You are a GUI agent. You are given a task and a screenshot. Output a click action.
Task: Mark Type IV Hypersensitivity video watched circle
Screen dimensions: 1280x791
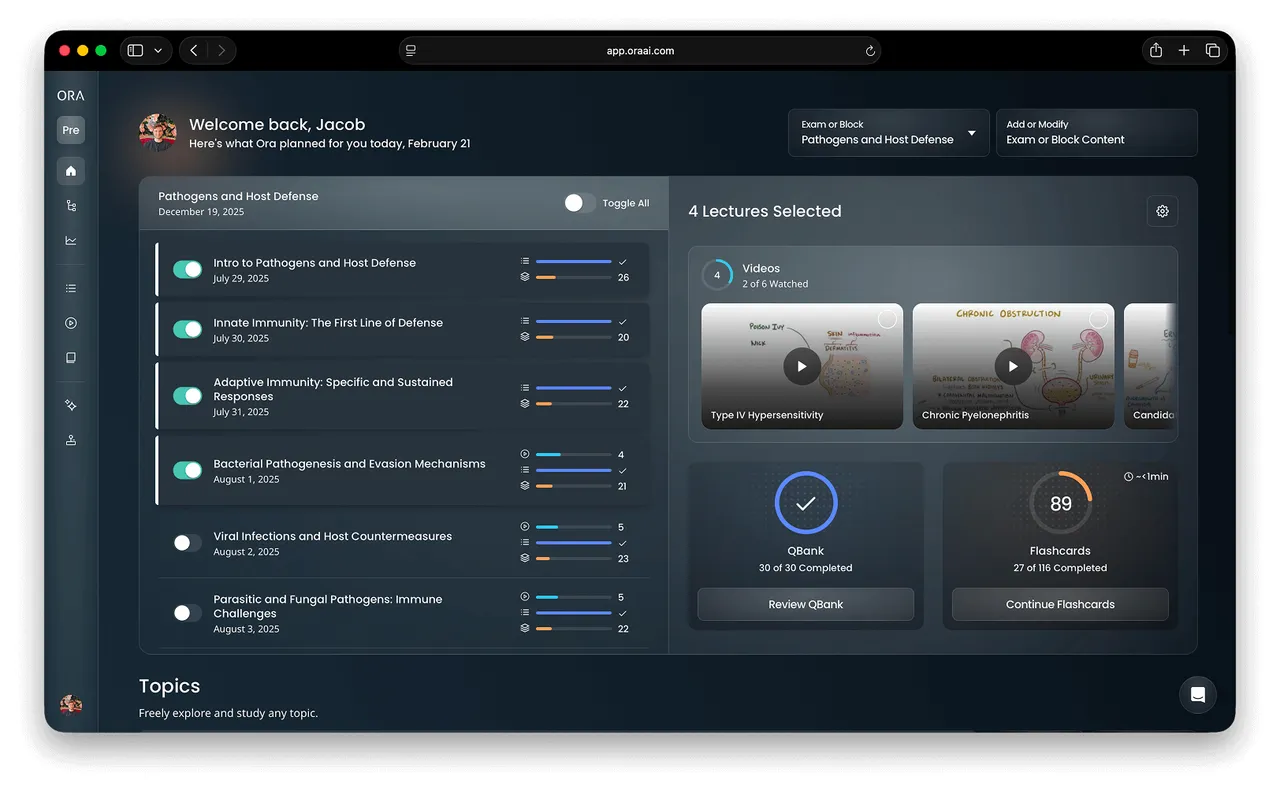point(887,319)
